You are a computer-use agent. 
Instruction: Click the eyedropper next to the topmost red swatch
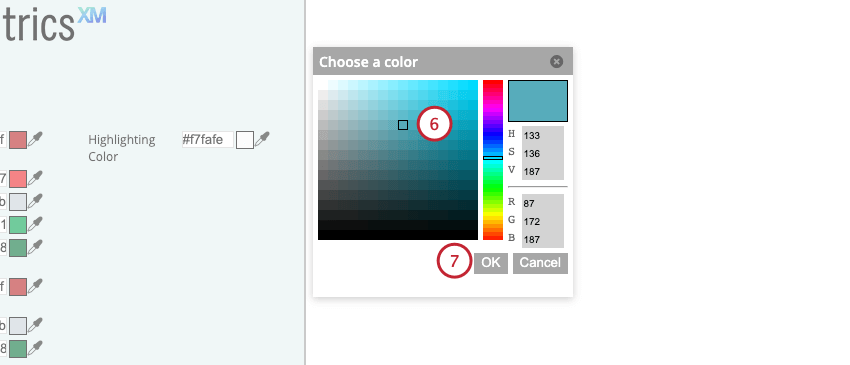point(35,139)
